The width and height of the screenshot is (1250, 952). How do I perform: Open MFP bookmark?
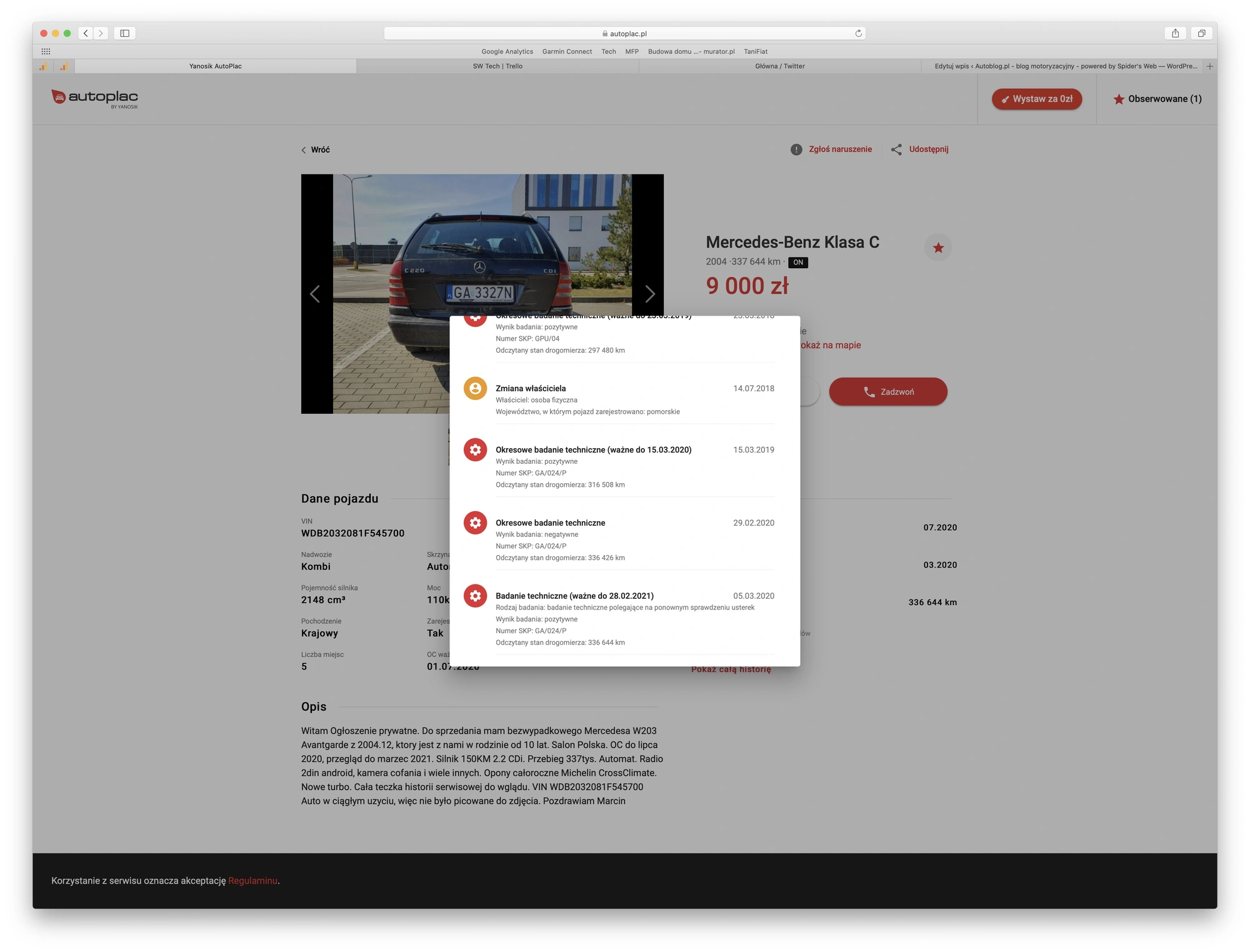[x=632, y=51]
